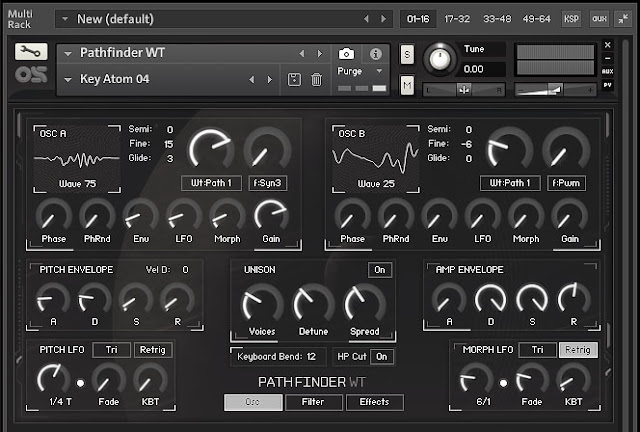Click the KSP button in the rack header
640x432 pixels.
click(x=571, y=19)
